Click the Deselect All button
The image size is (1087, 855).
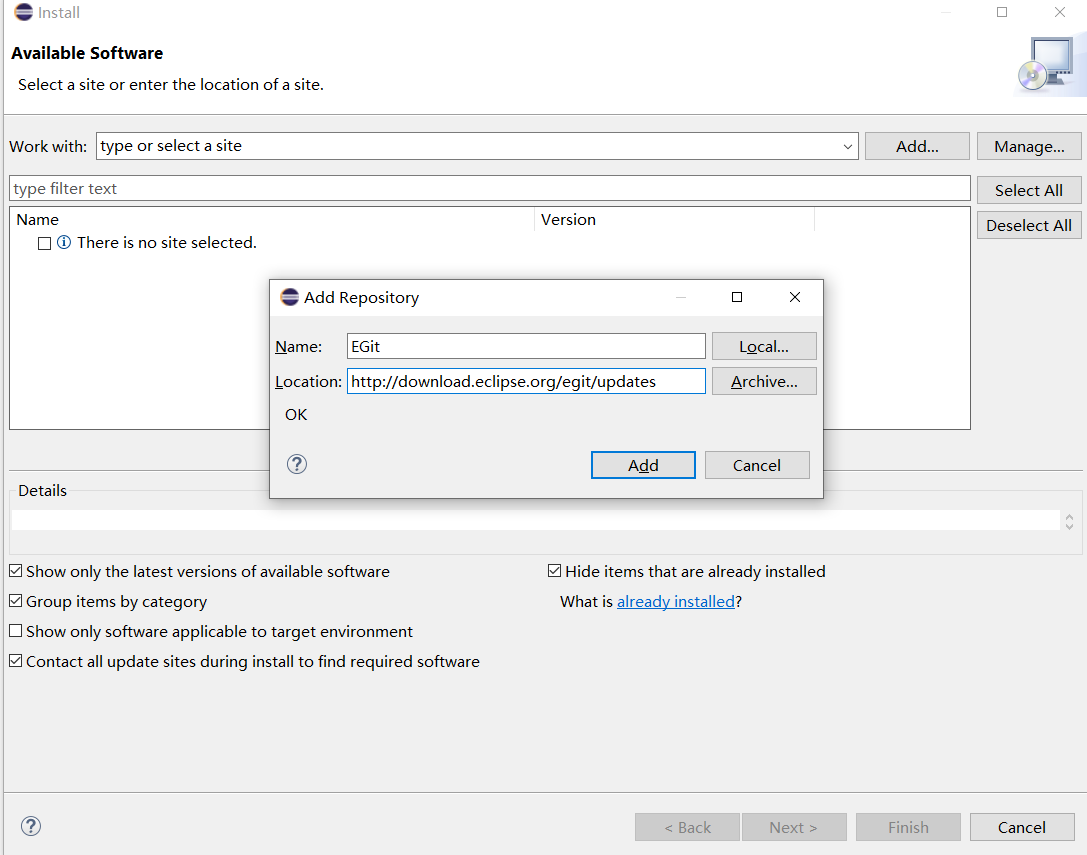click(x=1029, y=225)
